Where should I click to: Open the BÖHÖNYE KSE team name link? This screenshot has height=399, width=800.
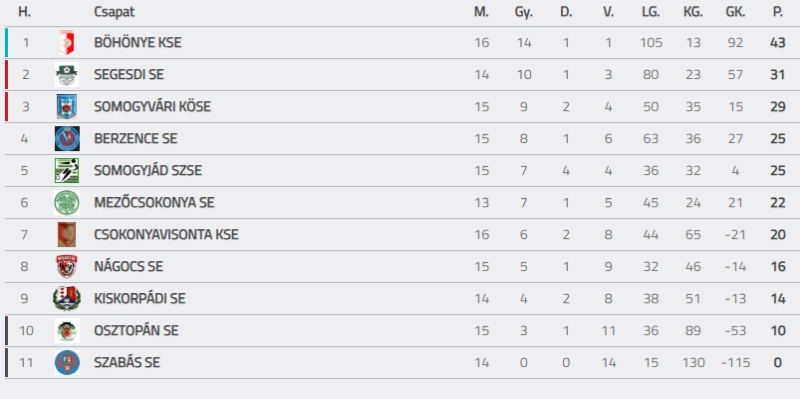point(138,42)
